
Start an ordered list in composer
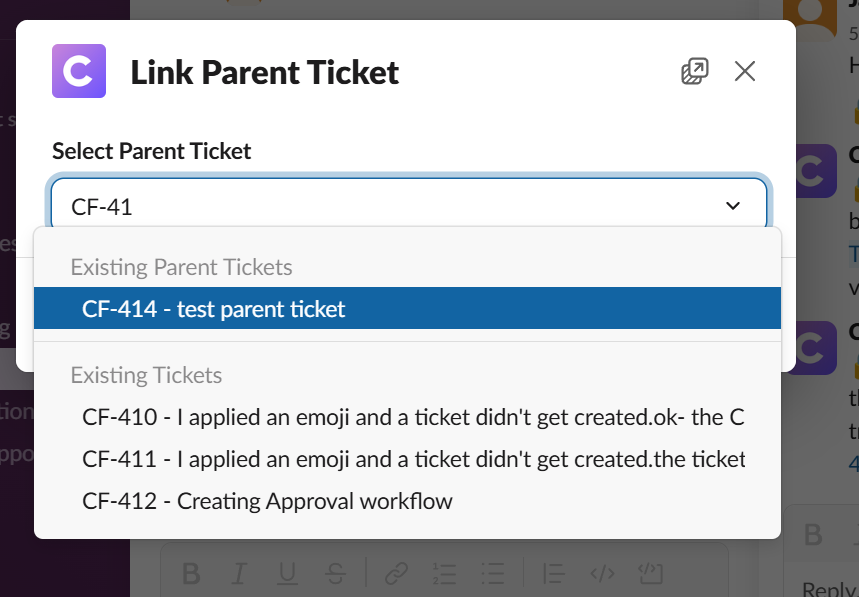[x=445, y=573]
